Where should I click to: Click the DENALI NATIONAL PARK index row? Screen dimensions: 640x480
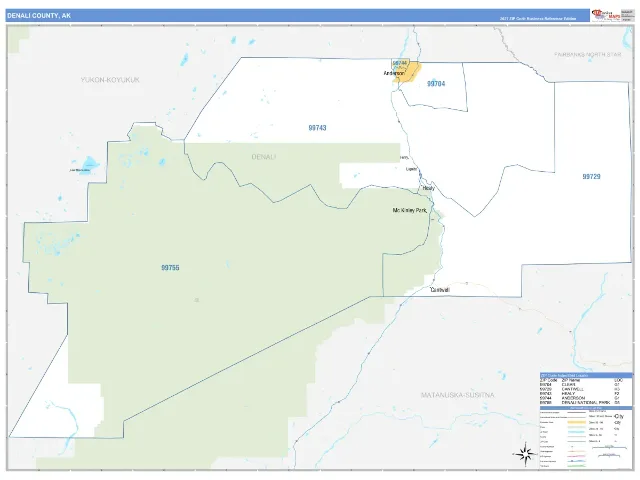[581, 402]
